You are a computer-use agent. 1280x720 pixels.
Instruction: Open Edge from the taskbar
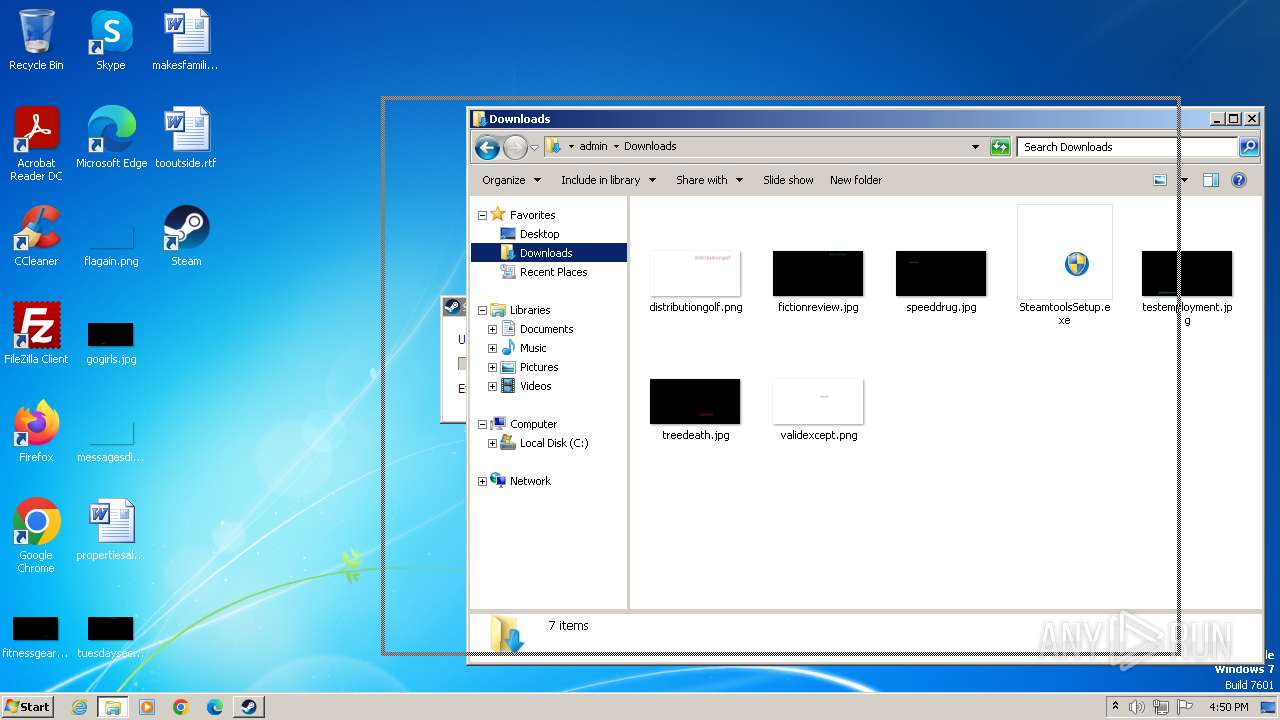point(215,707)
